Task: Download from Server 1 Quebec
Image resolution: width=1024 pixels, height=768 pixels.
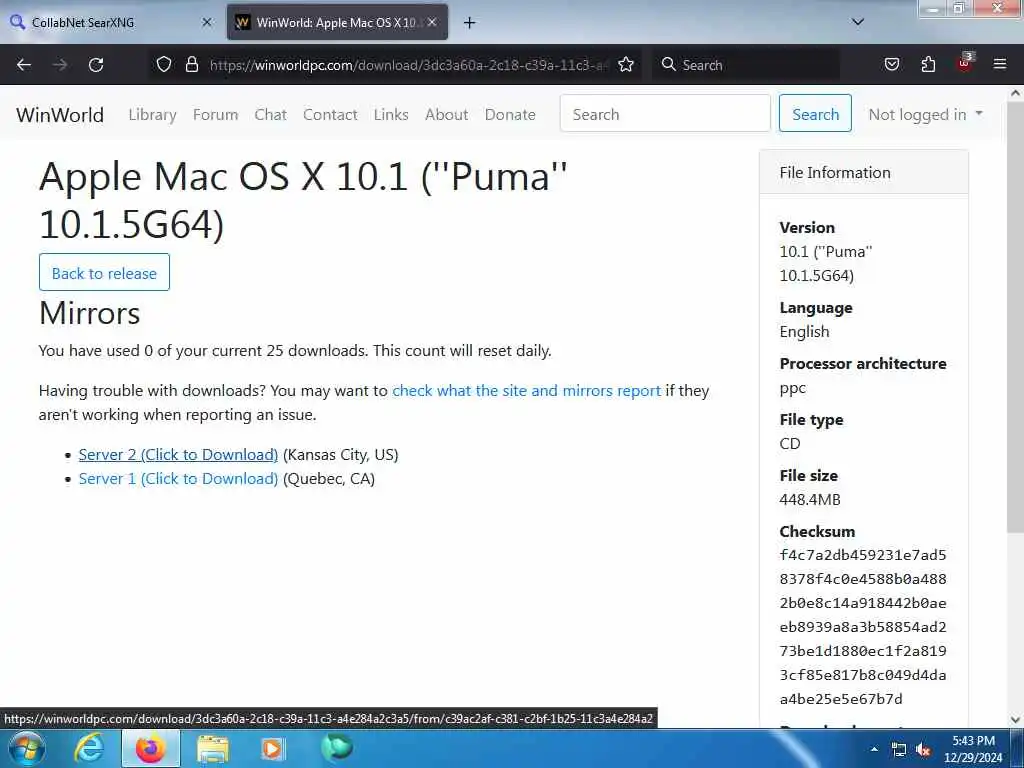Action: tap(178, 479)
